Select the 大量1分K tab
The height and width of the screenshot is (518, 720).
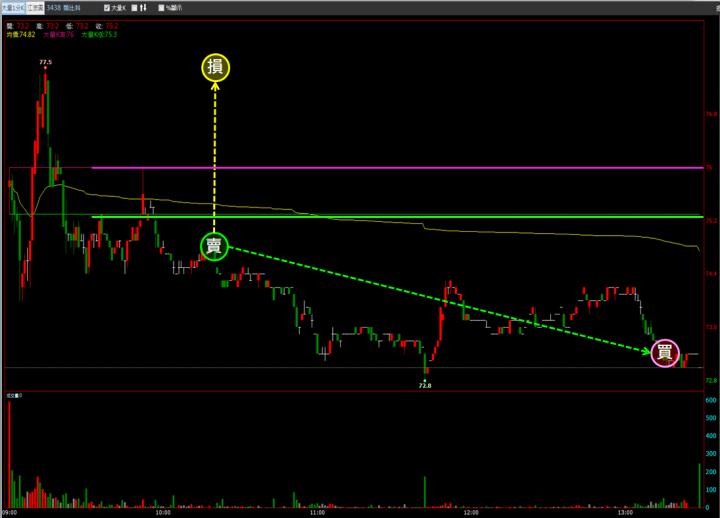pyautogui.click(x=13, y=8)
